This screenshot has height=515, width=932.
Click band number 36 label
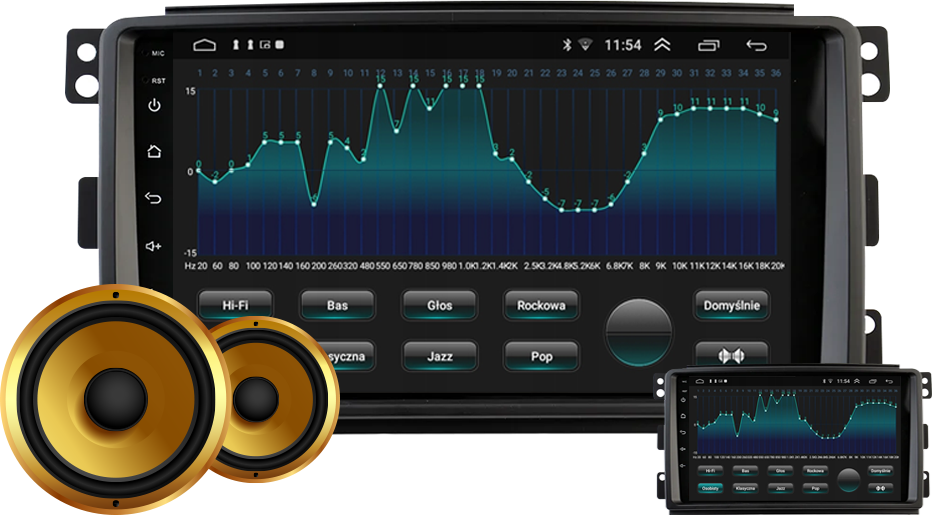pos(776,73)
